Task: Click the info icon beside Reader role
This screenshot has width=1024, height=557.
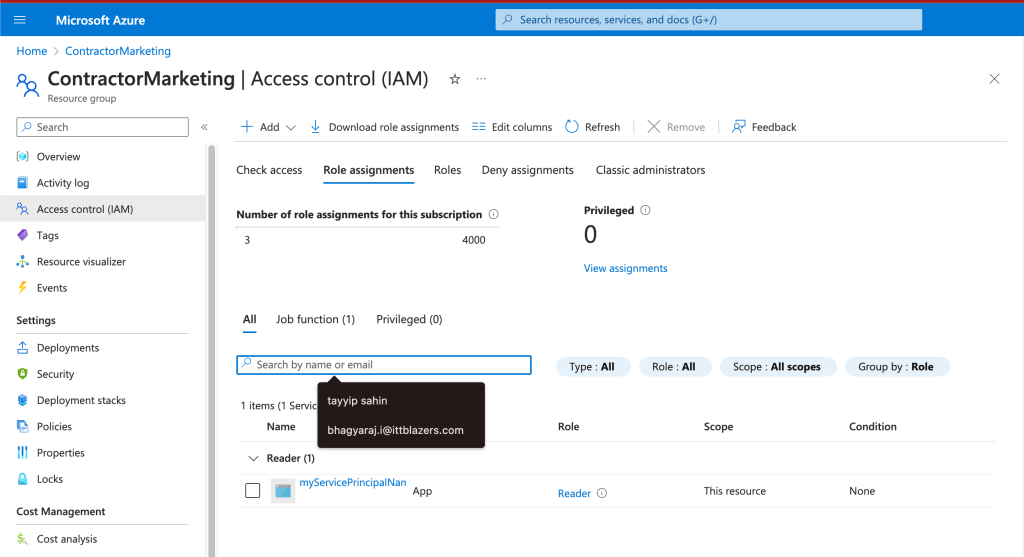Action: 602,493
